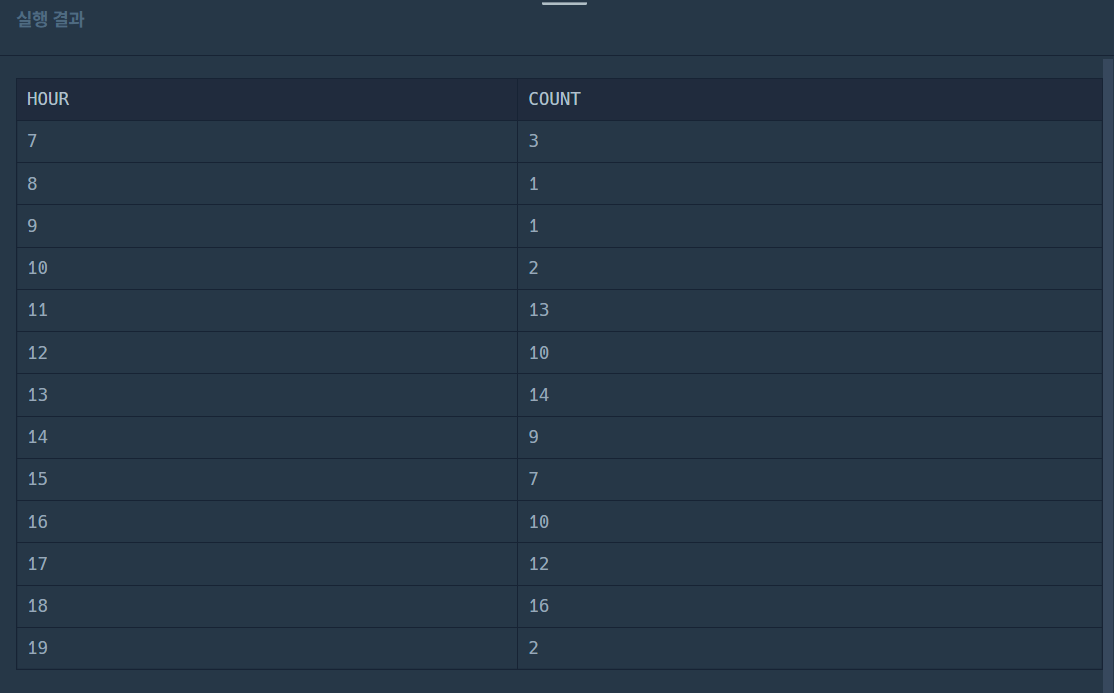This screenshot has height=693, width=1114.
Task: Click the COUNT value 12 for hour 17
Action: (810, 564)
